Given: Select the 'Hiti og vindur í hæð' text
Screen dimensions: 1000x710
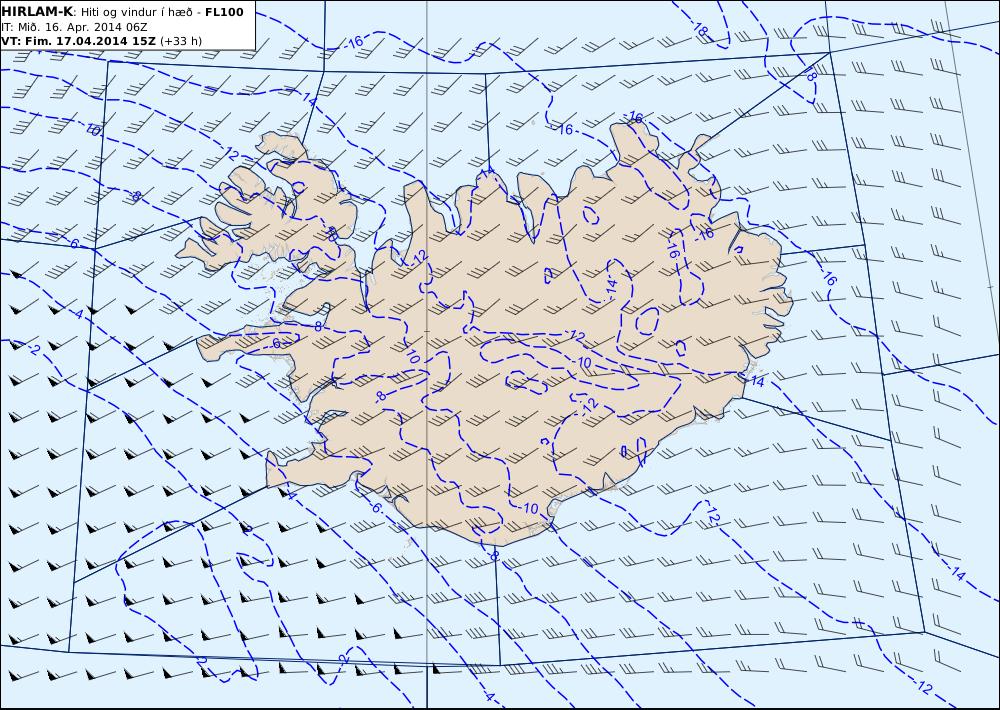Looking at the screenshot, I should point(136,12).
